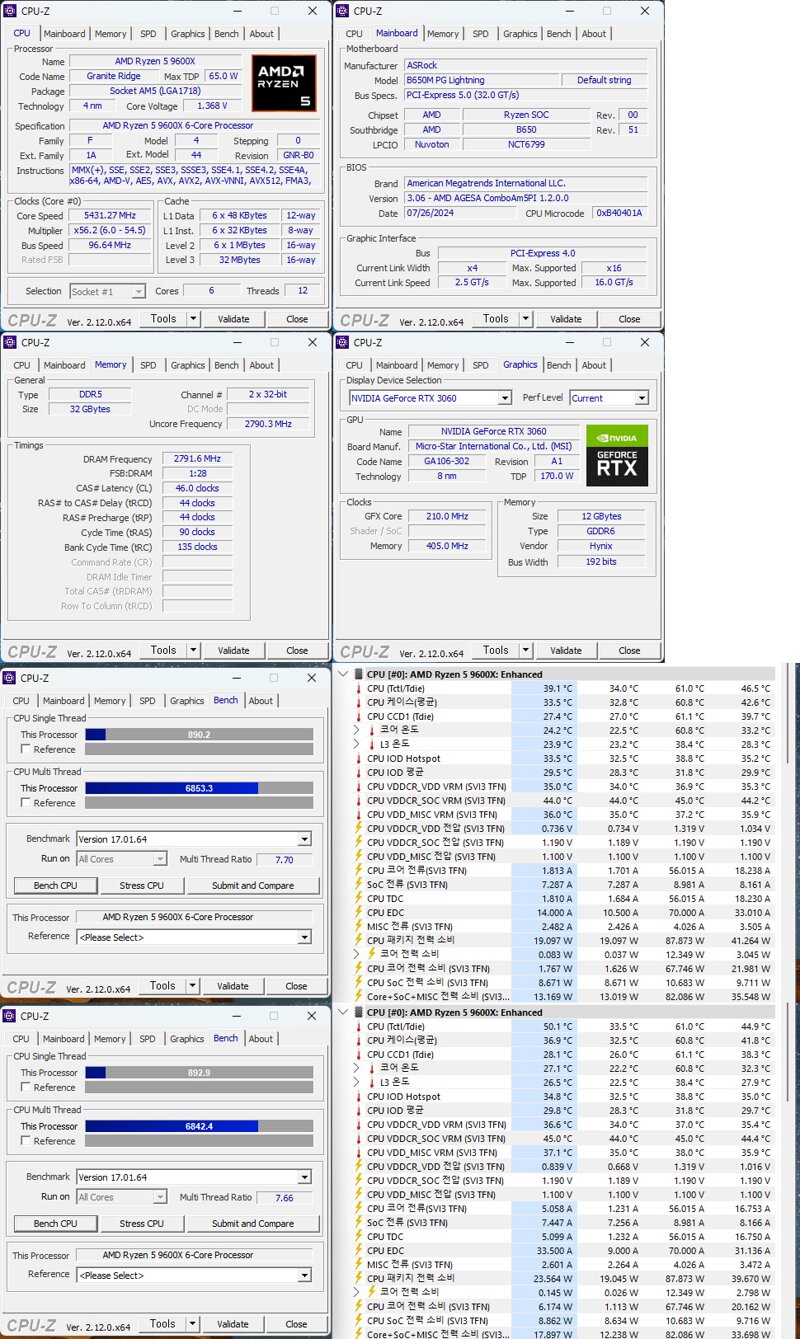Screen dimensions: 800x1339
Task: Click Submit and Compare in the 890.2 bench window
Action: click(253, 886)
